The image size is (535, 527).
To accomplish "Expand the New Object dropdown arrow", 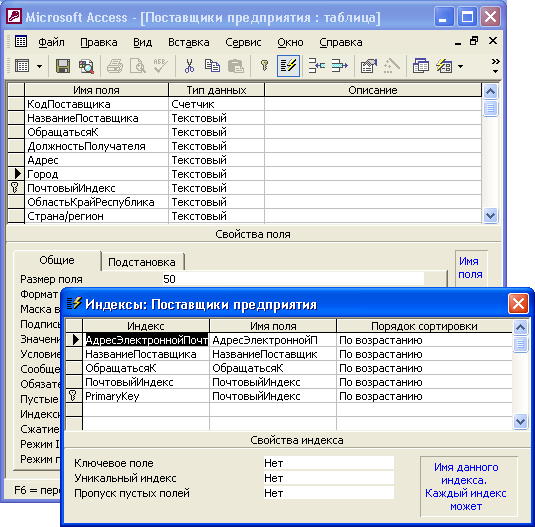I will [460, 67].
